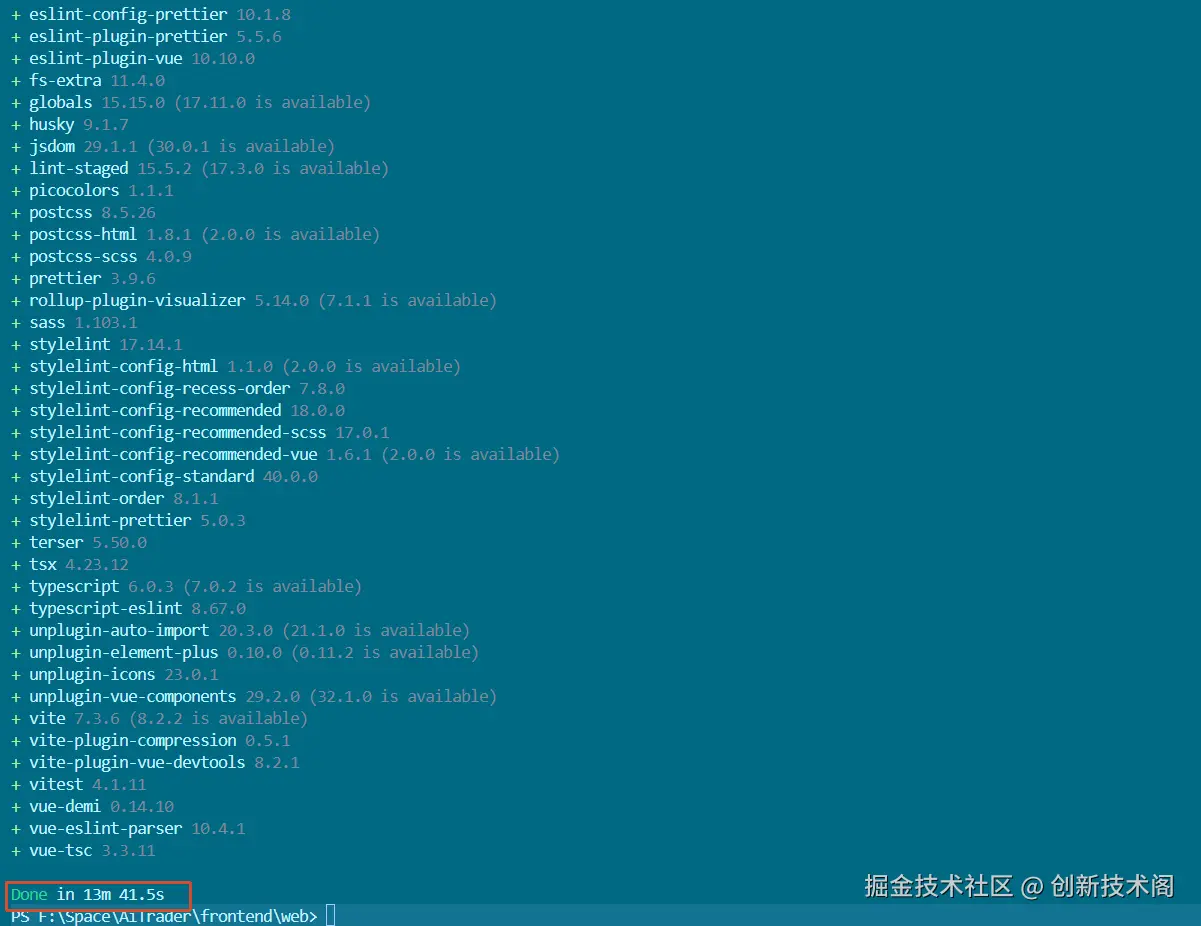Click the postcss-html 1.8.1 line
Image resolution: width=1201 pixels, height=926 pixels.
click(195, 235)
